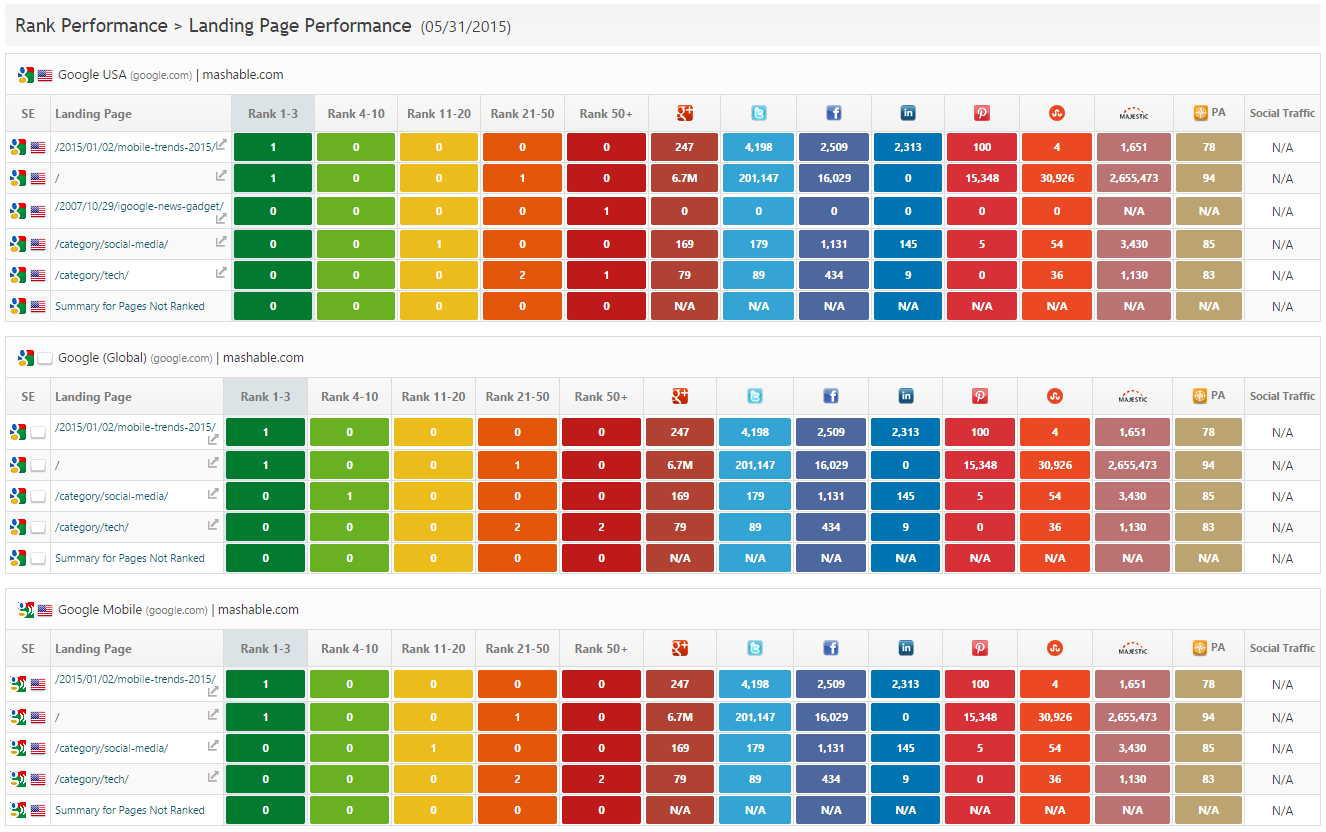Sort by Rank 1-3 header in Google USA table
Image resolution: width=1326 pixels, height=832 pixels.
[x=272, y=114]
